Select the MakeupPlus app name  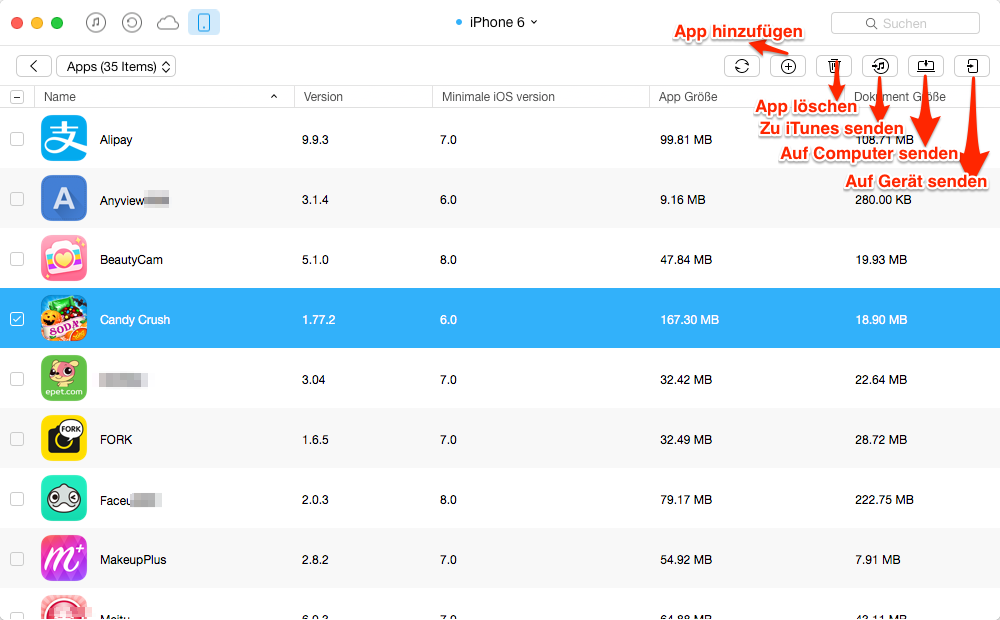pyautogui.click(x=133, y=559)
